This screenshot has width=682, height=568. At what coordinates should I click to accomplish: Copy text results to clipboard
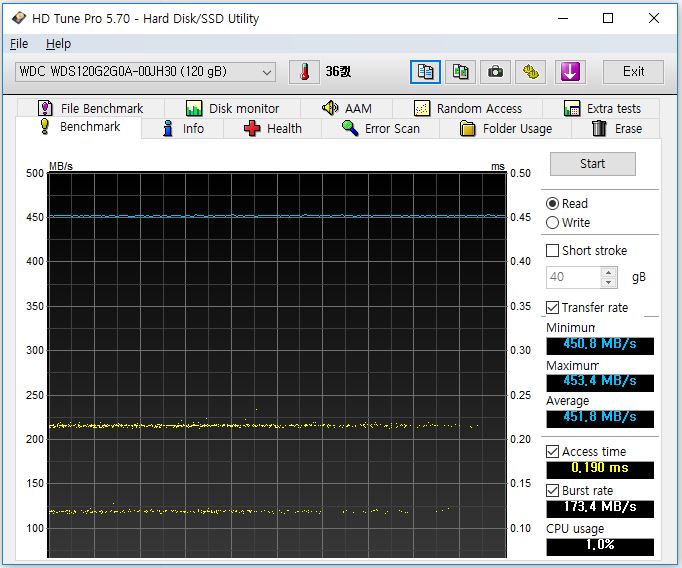coord(425,72)
